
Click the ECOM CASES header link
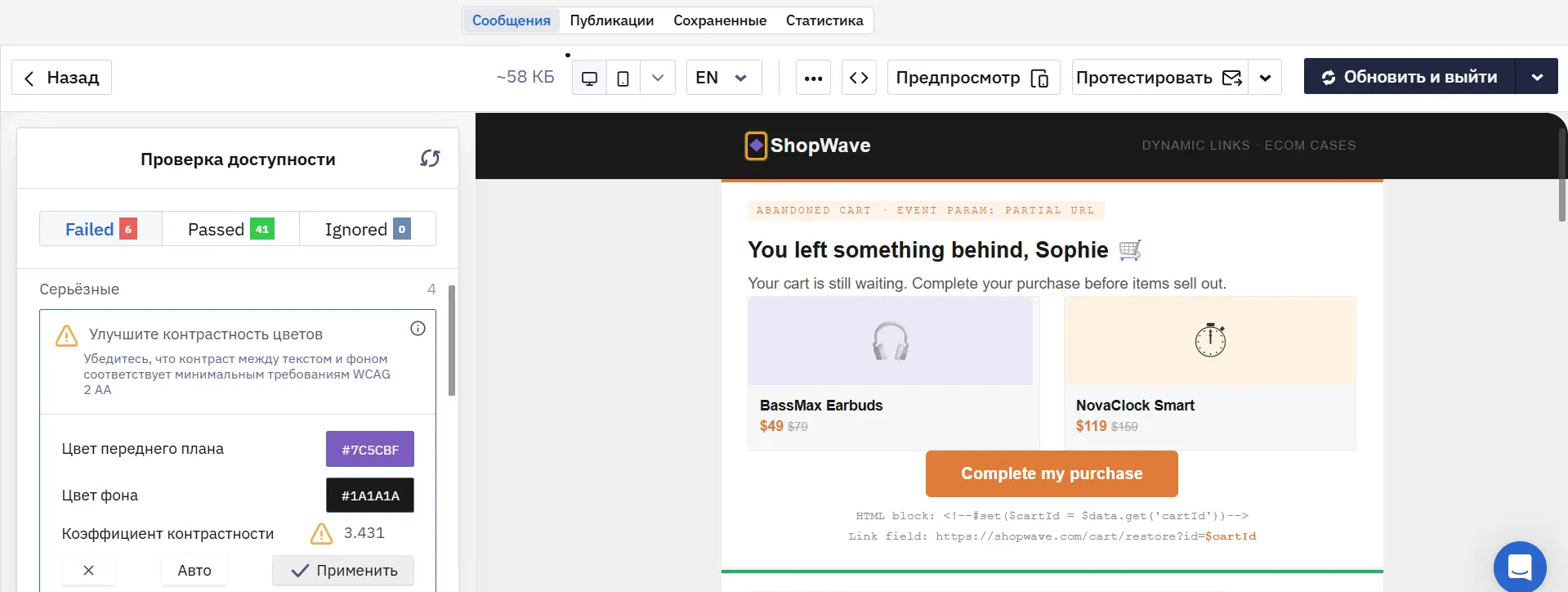1310,146
